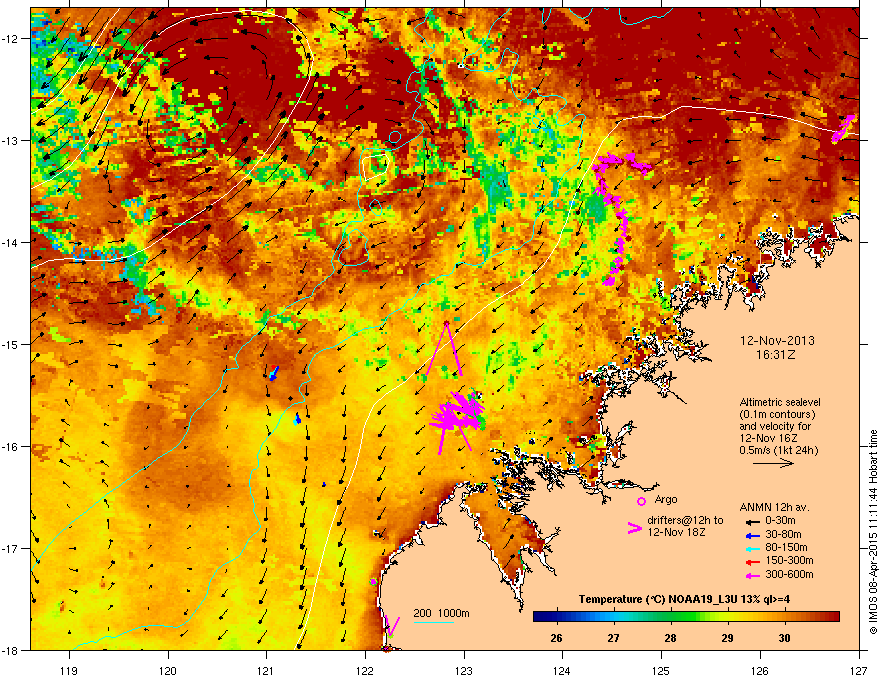Click the '127' longitude axis label
Screen dimensions: 880x680
point(859,670)
